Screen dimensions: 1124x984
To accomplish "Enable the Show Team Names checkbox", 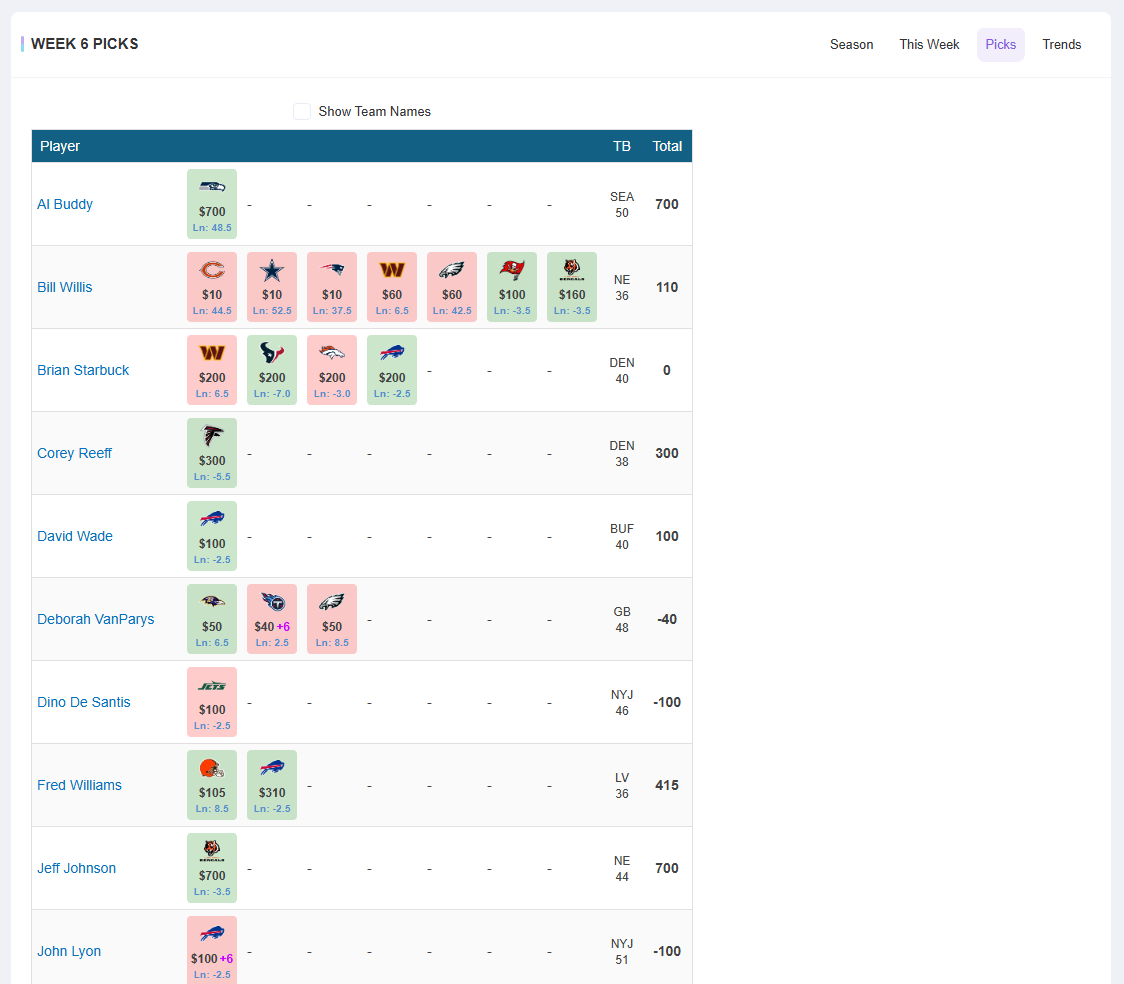I will (302, 111).
